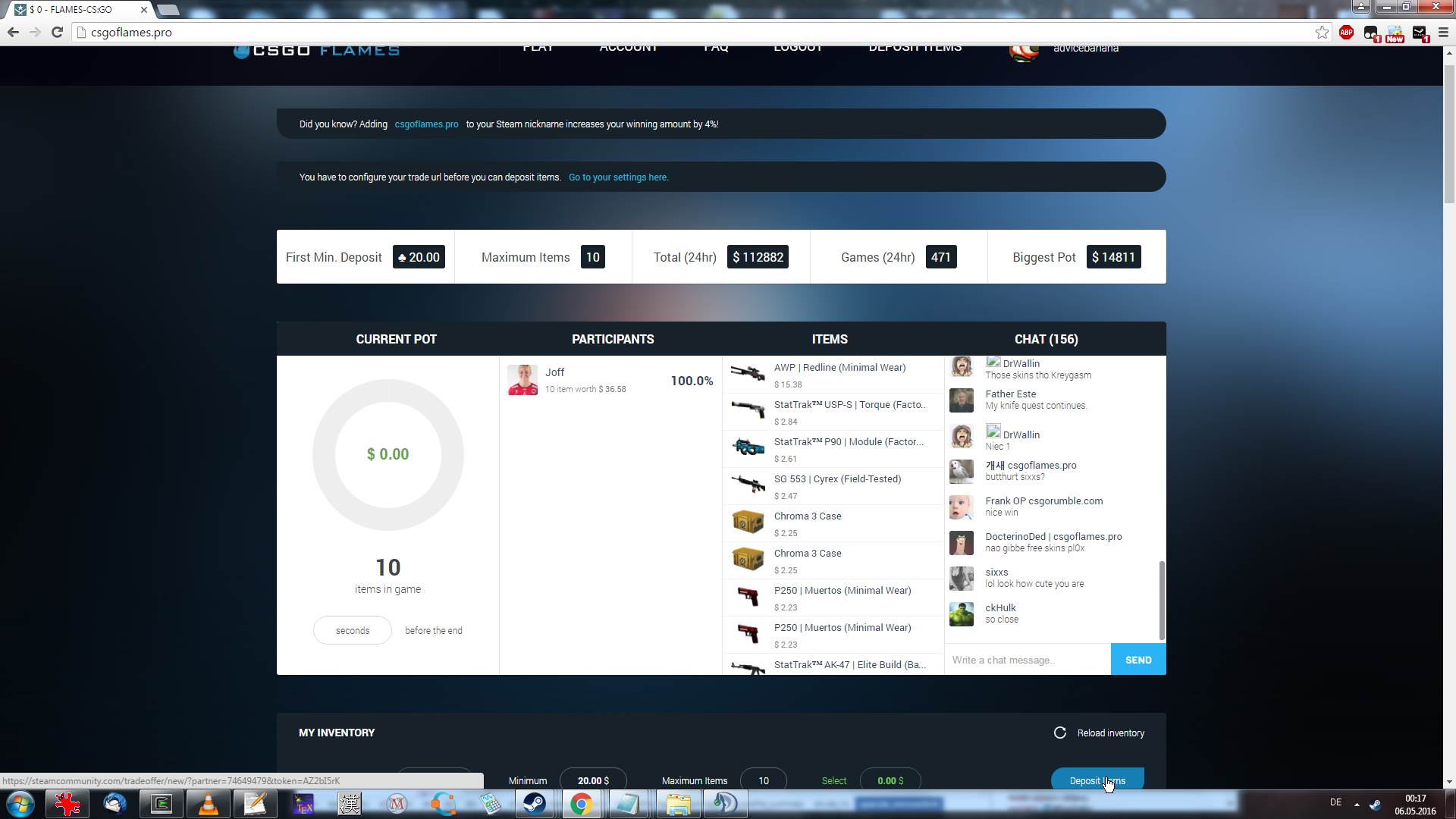Follow the 'Go to your settings here' link
The image size is (1456, 819).
point(618,177)
